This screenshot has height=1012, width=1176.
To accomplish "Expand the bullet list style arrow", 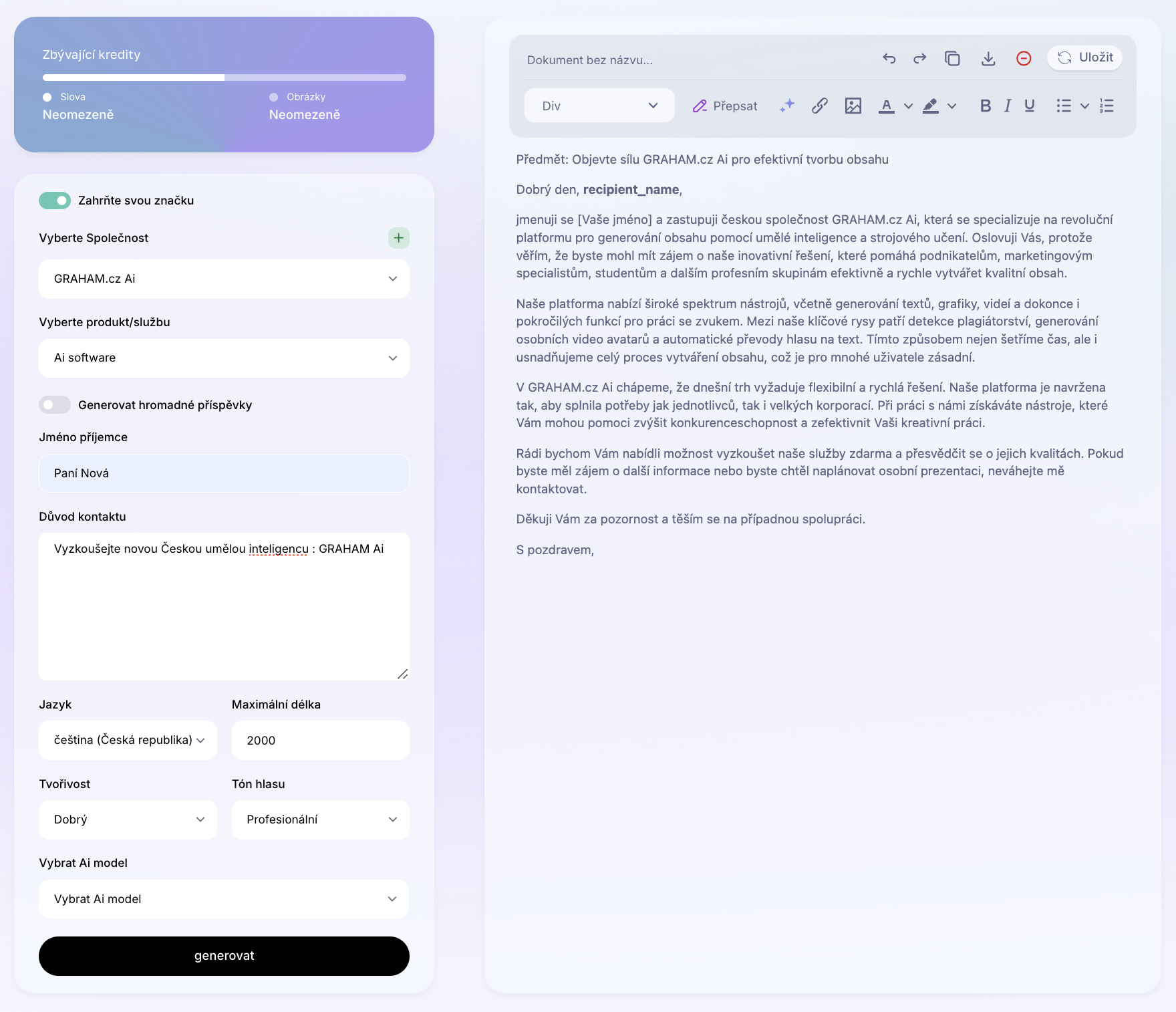I will click(1084, 106).
